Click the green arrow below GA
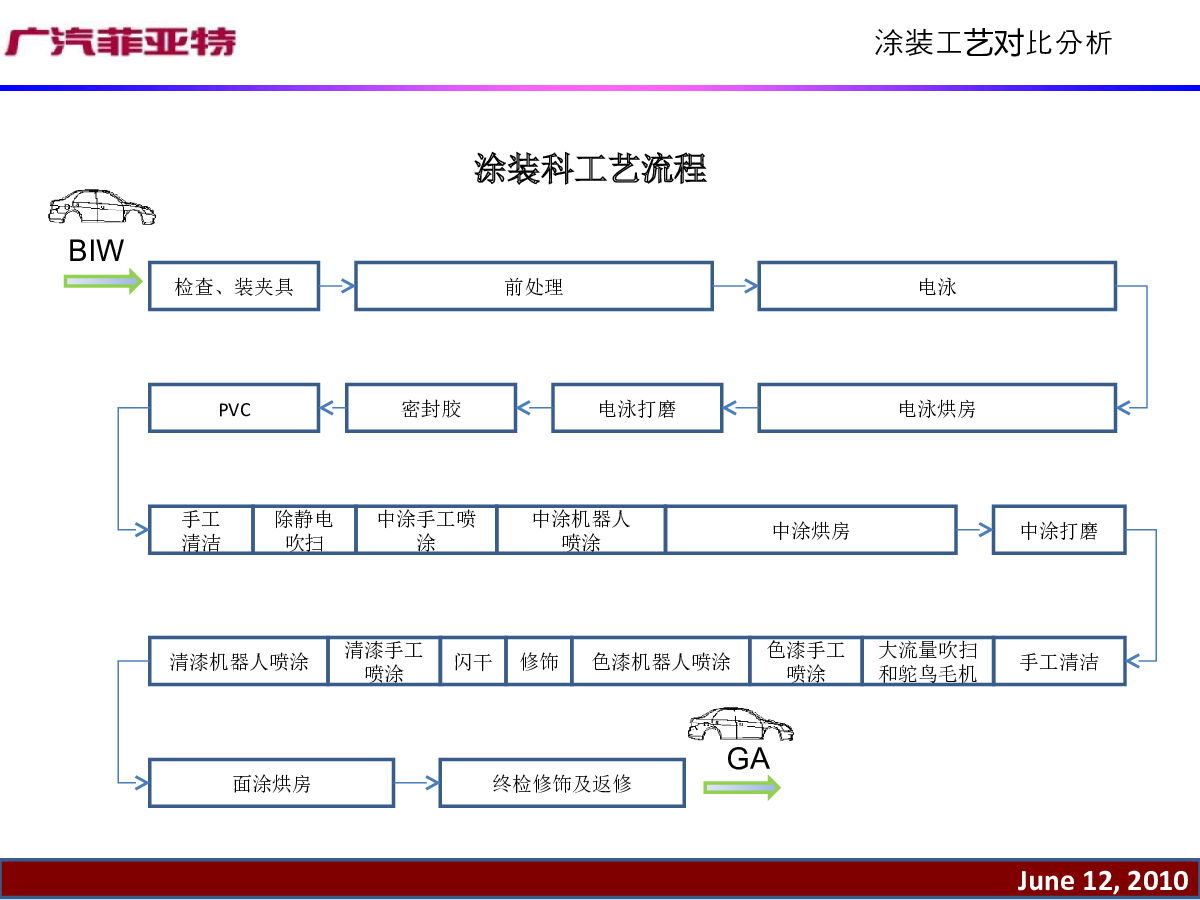The width and height of the screenshot is (1200, 900). (742, 787)
